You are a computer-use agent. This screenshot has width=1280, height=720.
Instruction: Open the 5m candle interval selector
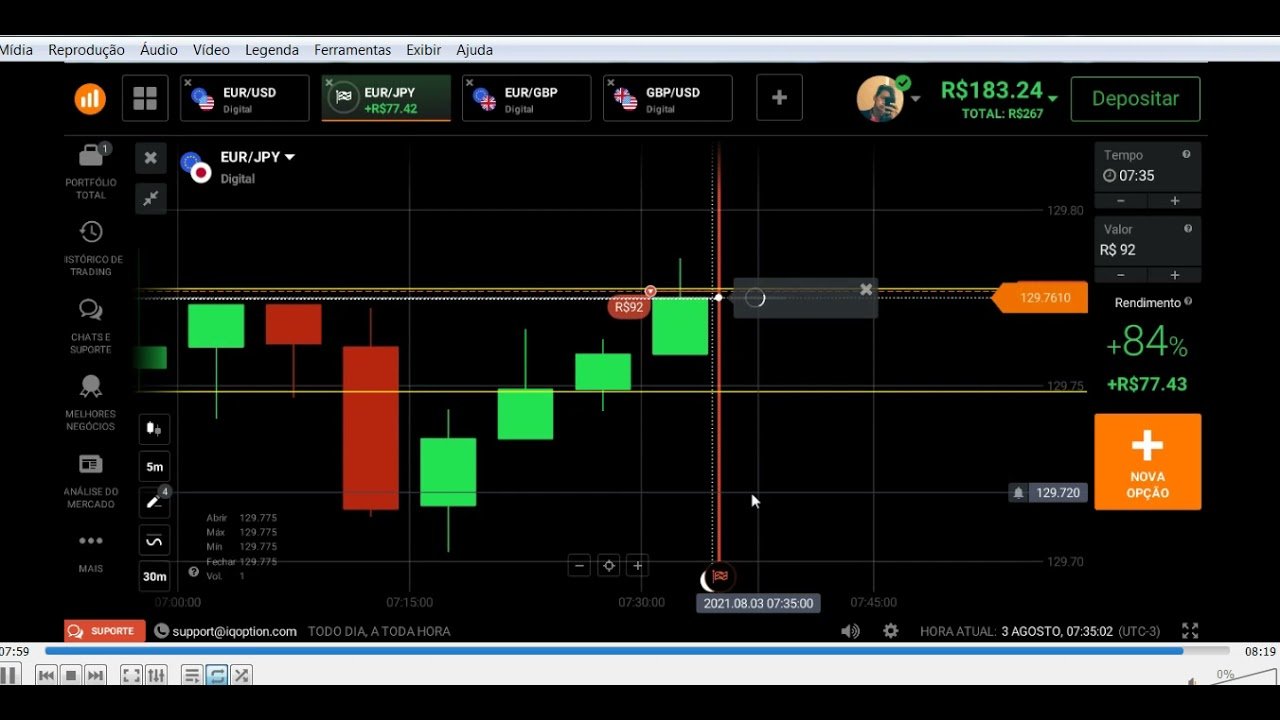(x=154, y=466)
